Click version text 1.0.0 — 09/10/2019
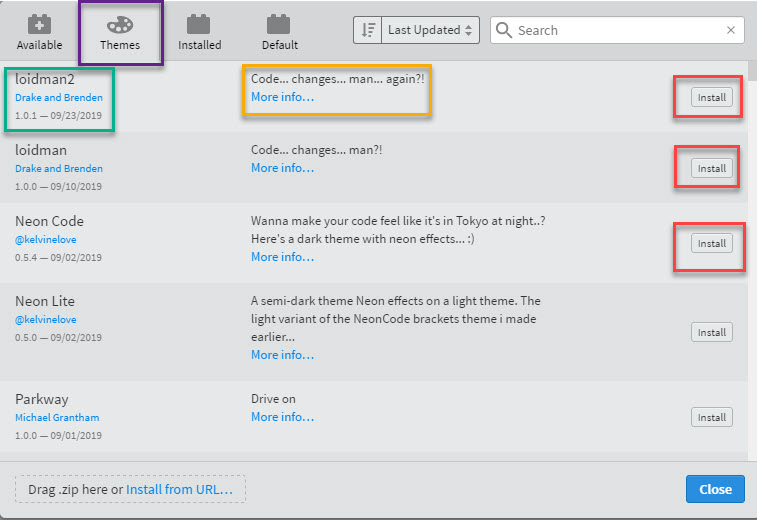 point(58,186)
